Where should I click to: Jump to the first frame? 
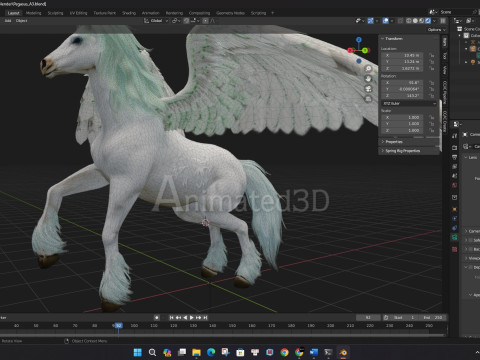[171, 318]
